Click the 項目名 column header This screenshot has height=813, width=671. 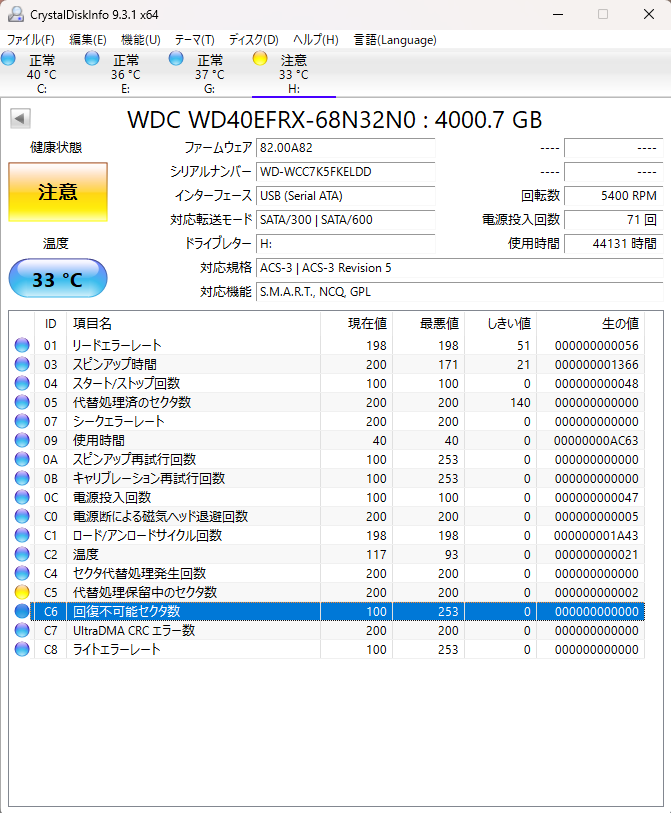[x=193, y=324]
